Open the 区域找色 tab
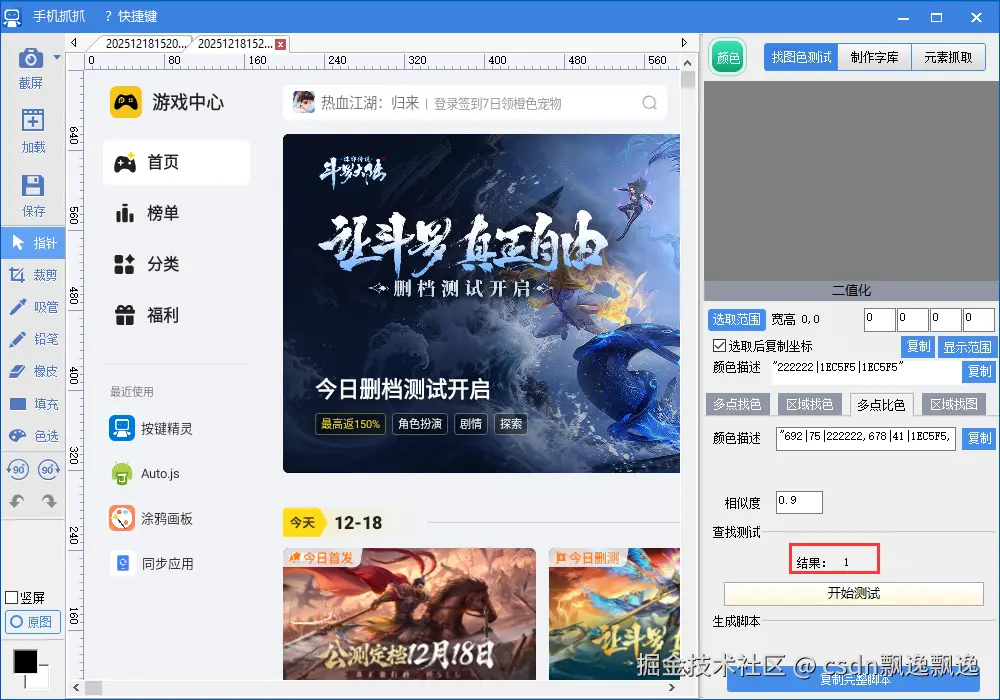Image resolution: width=1000 pixels, height=700 pixels. [809, 404]
